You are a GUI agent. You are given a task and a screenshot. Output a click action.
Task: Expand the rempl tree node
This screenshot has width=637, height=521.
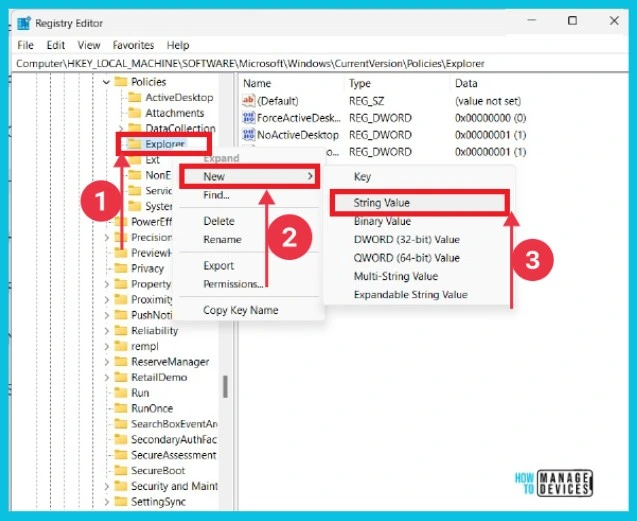[x=106, y=346]
